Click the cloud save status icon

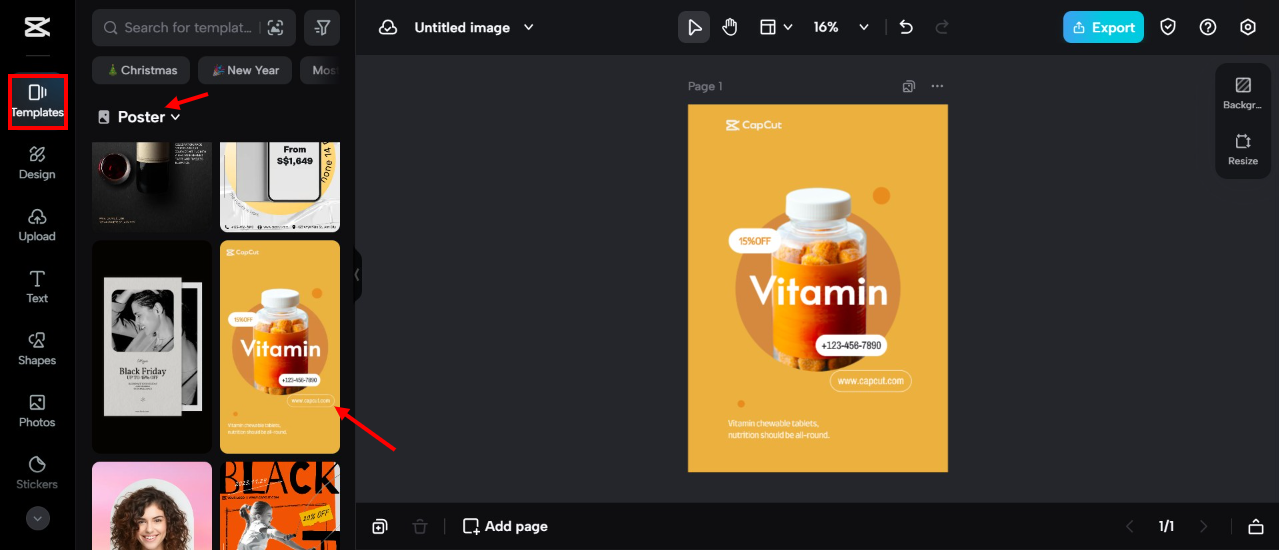pyautogui.click(x=388, y=28)
